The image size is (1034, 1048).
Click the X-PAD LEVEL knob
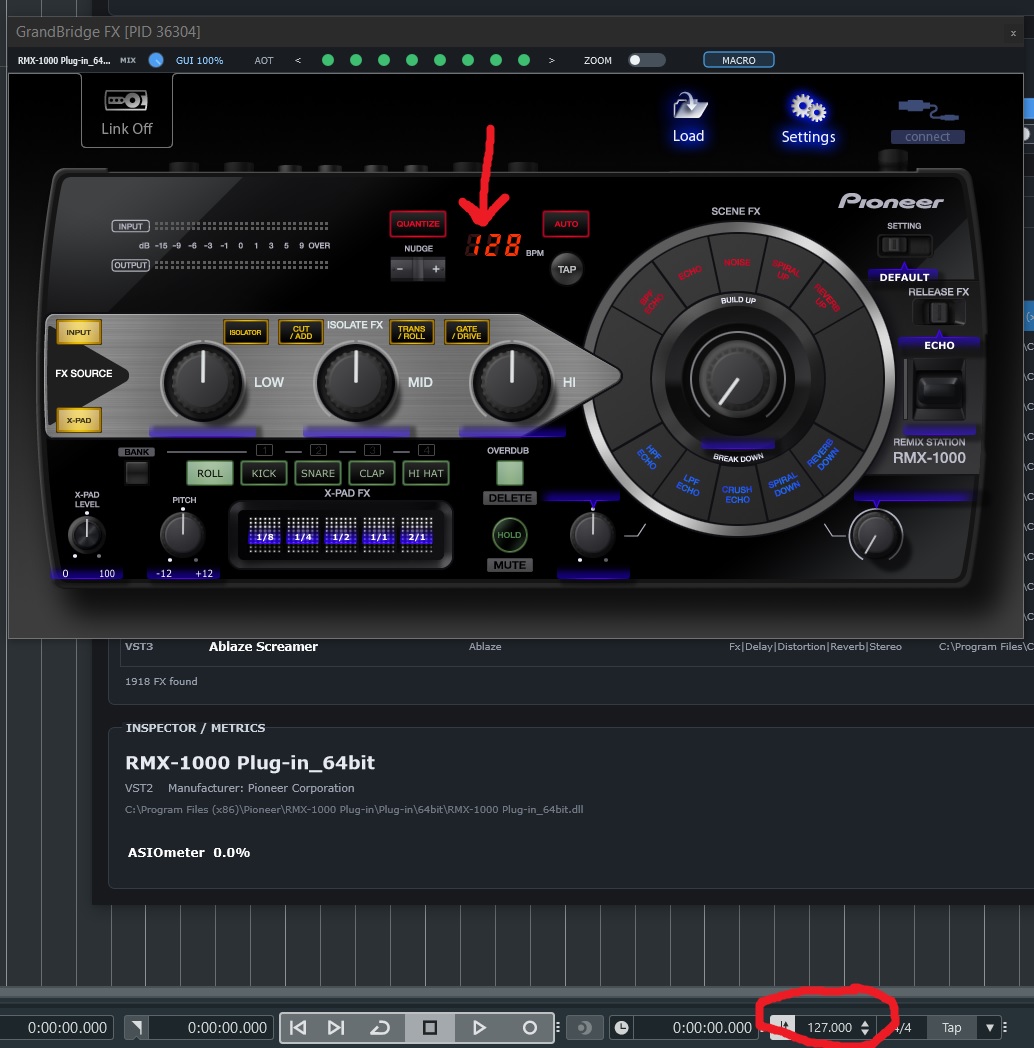coord(86,534)
